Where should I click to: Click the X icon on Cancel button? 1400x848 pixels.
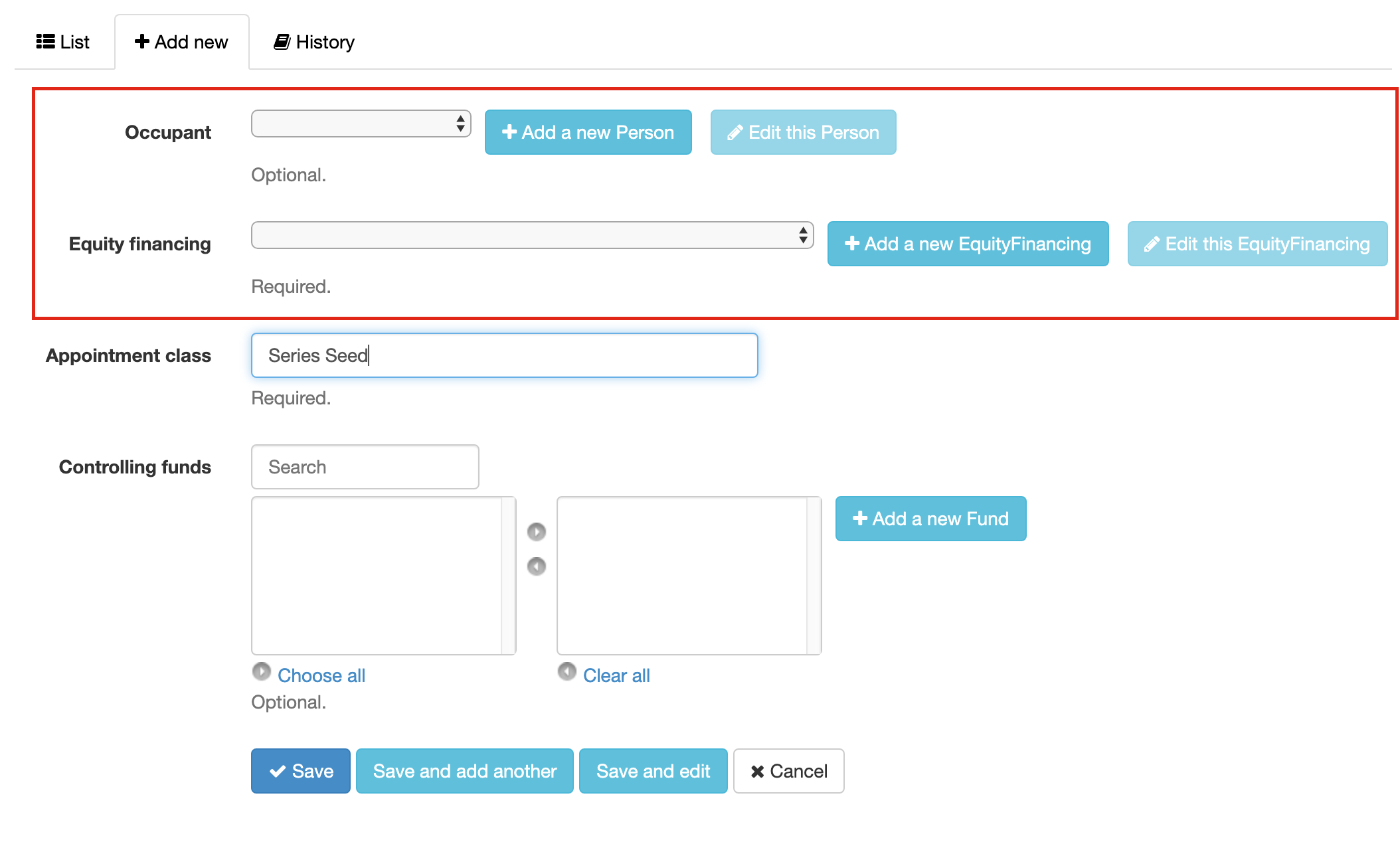(x=757, y=772)
